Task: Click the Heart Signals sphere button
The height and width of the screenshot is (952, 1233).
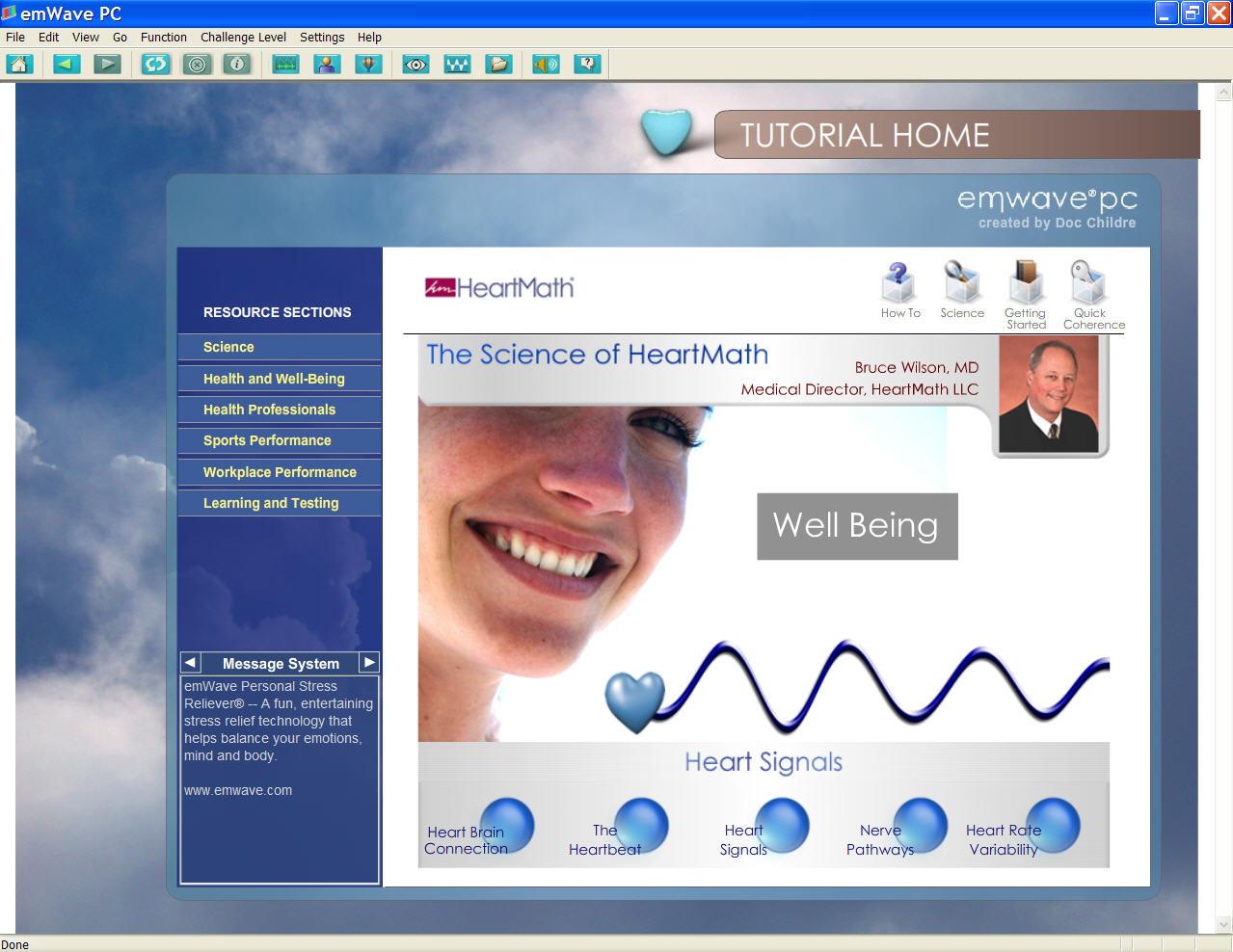Action: coord(782,825)
